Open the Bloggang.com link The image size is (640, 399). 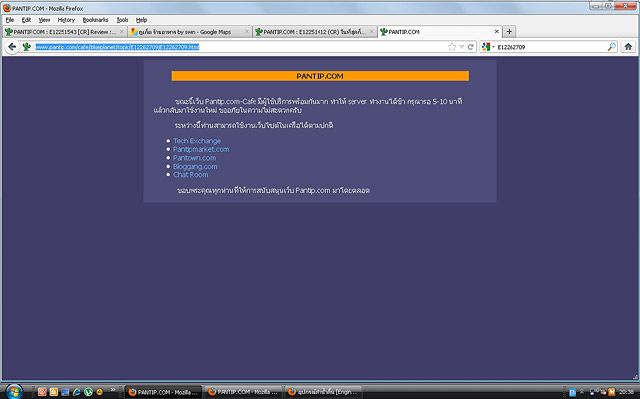[195, 166]
